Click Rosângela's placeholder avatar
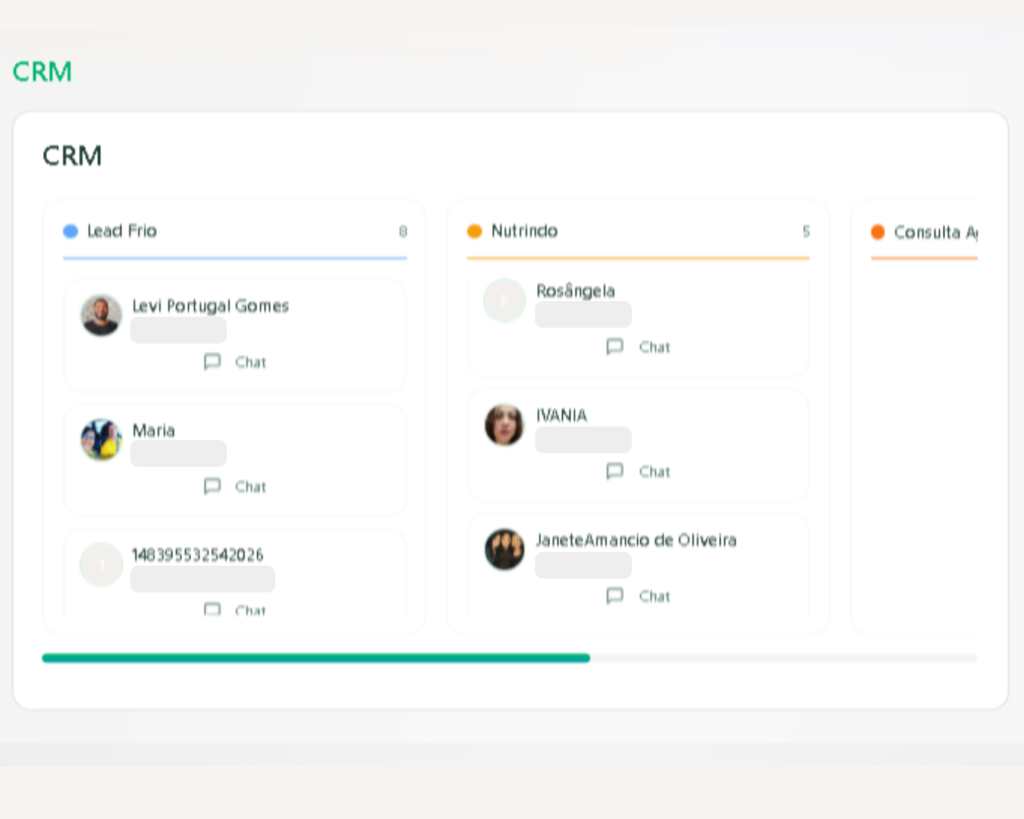 coord(504,300)
